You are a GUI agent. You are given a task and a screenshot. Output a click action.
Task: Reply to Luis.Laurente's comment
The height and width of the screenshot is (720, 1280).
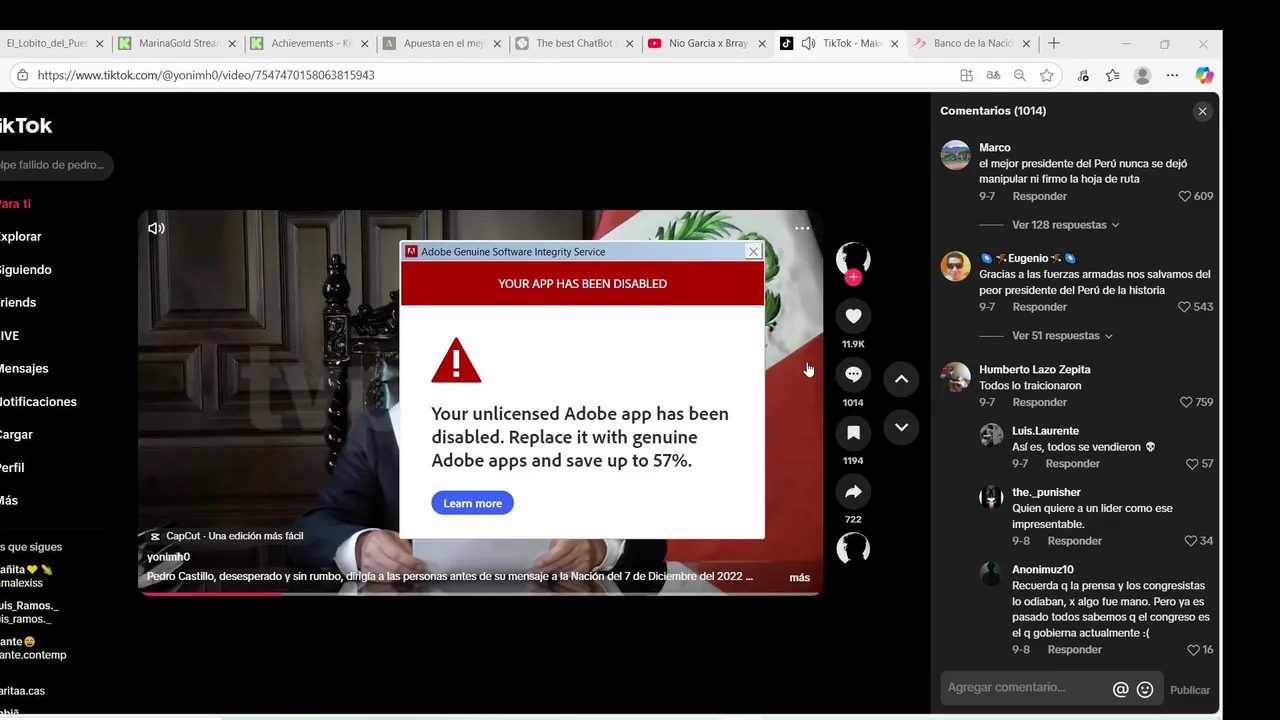tap(1072, 464)
